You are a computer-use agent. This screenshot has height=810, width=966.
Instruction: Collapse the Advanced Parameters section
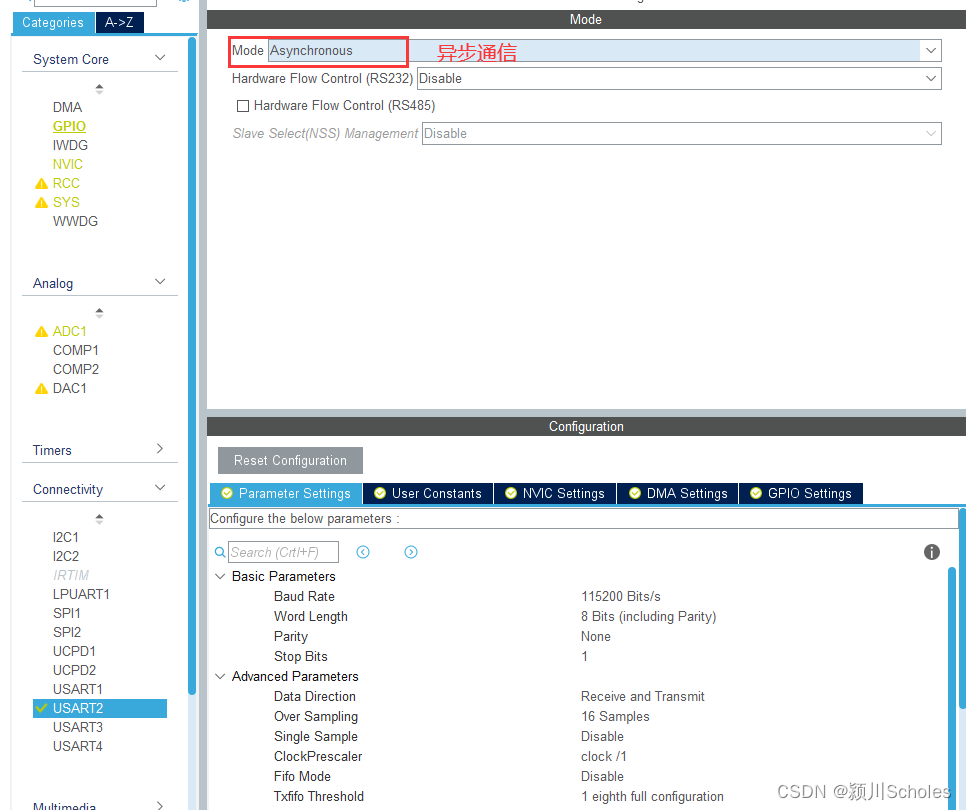220,676
